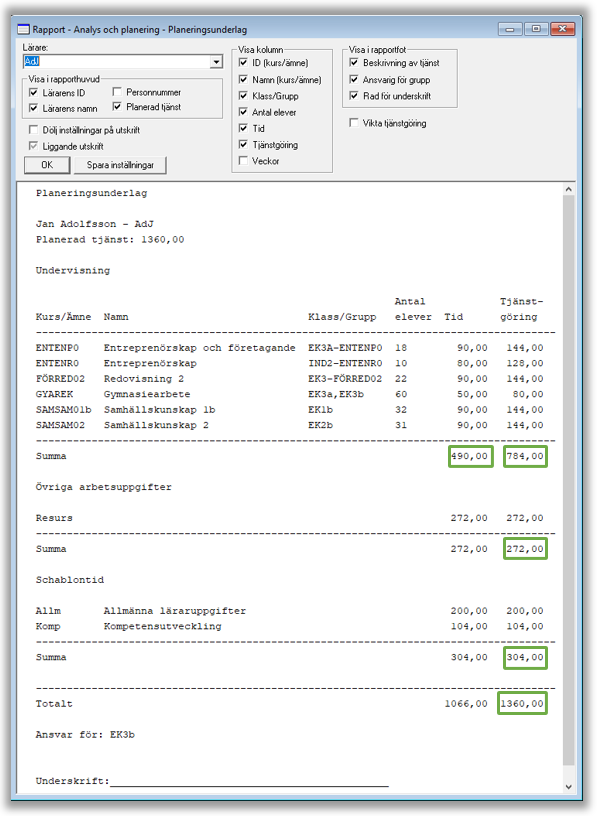597x816 pixels.
Task: Click the Övriga arbetsuppgifter heading
Action: coord(104,487)
